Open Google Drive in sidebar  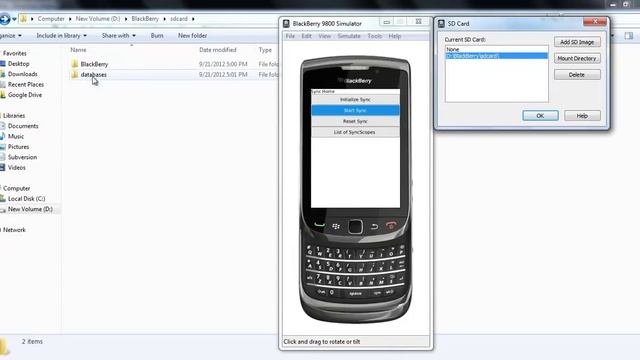[24, 95]
